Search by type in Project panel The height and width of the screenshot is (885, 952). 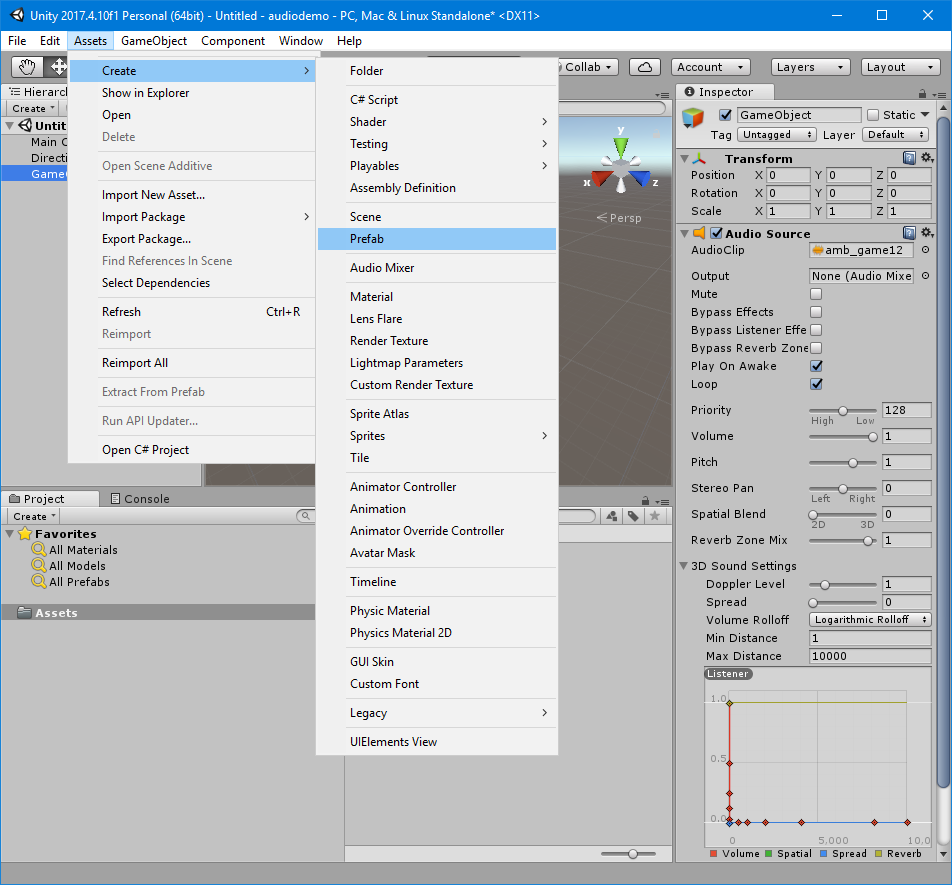pyautogui.click(x=612, y=516)
